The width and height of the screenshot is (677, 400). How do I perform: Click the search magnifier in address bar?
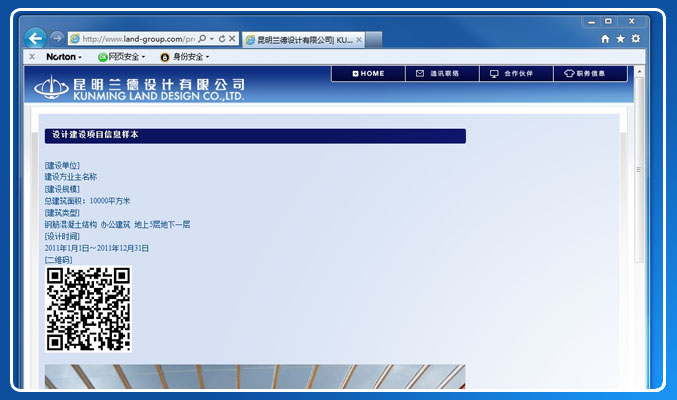(x=202, y=39)
